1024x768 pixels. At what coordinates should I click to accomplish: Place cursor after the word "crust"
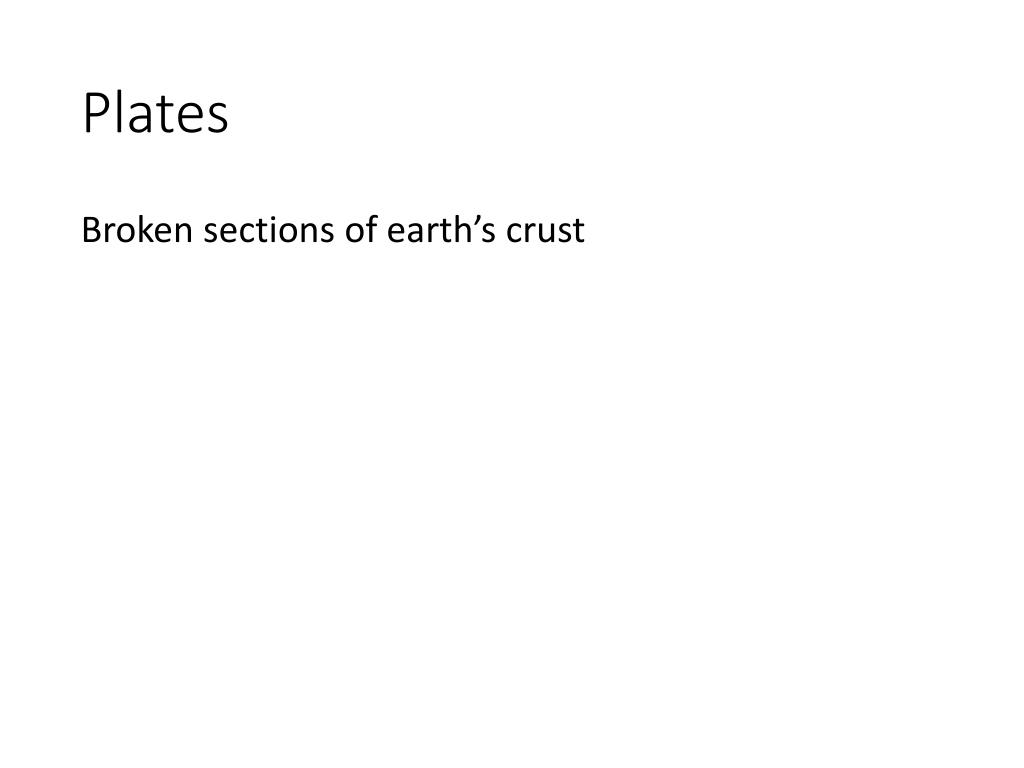click(586, 231)
